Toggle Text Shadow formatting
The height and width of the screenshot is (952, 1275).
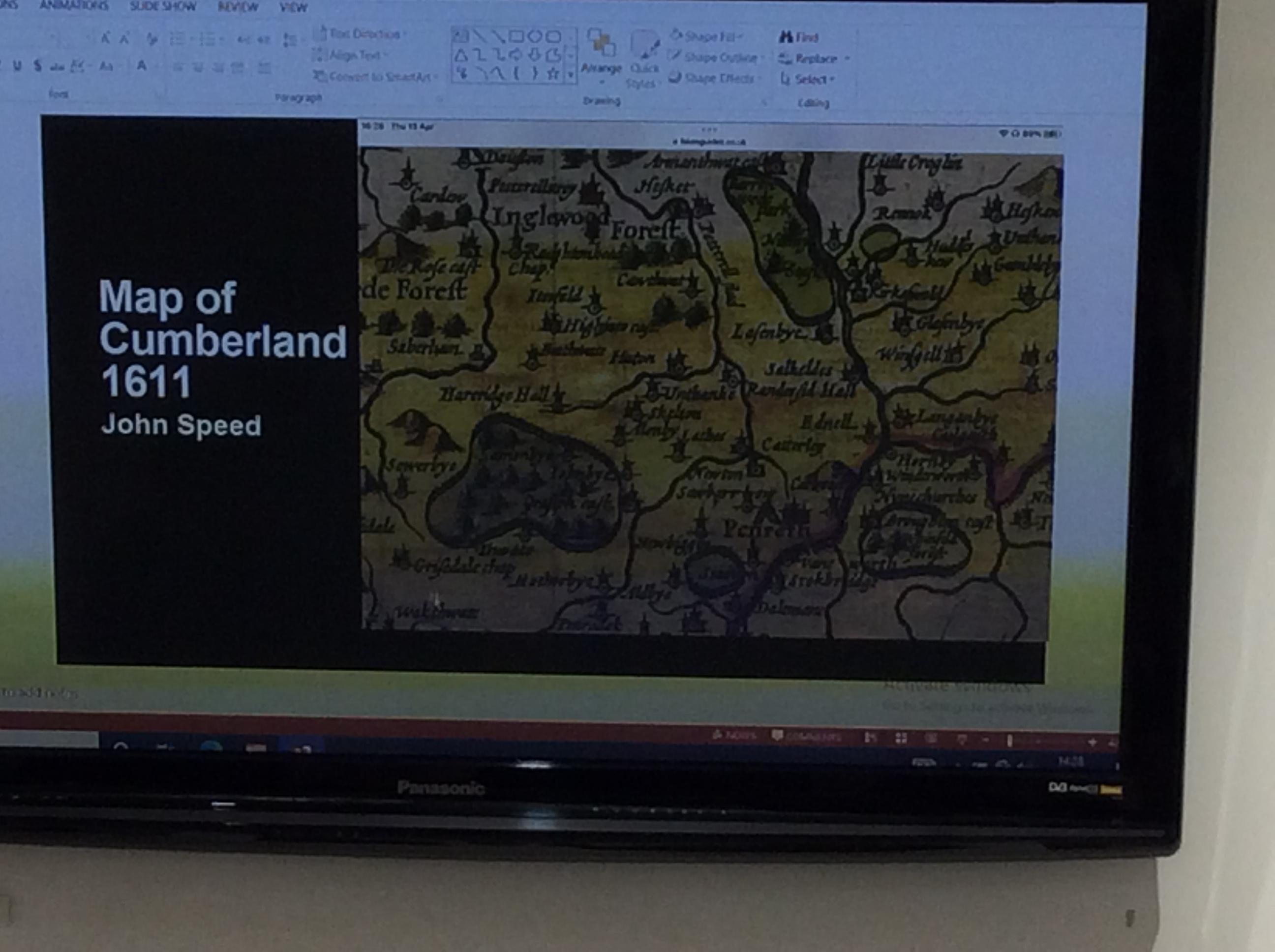(x=37, y=66)
